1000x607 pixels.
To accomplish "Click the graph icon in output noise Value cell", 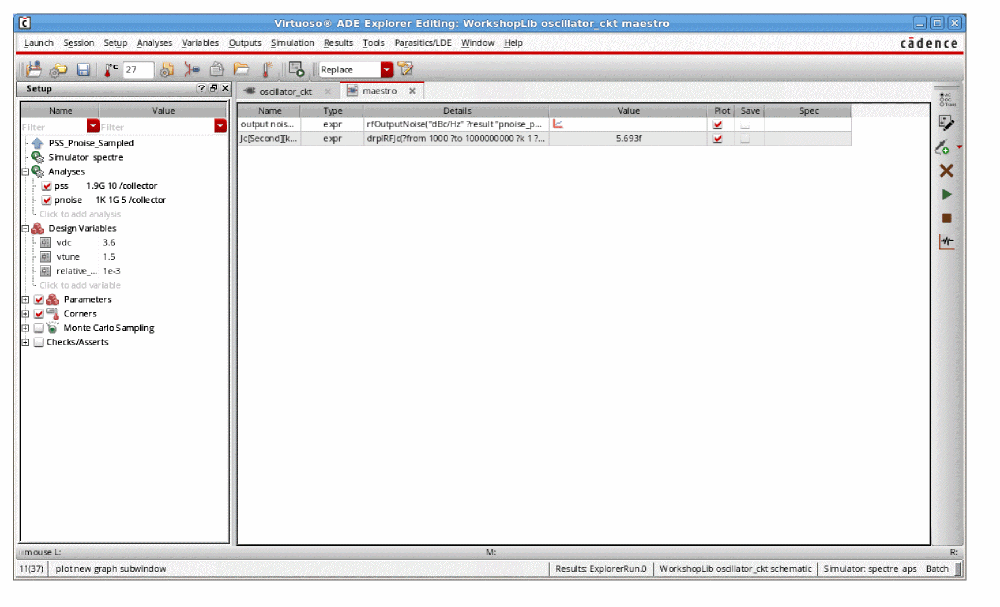I will (558, 124).
